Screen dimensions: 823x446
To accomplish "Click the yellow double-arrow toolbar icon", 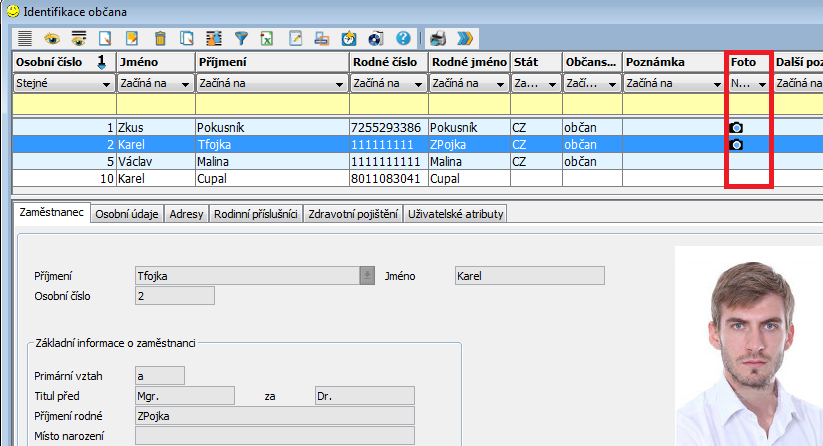I will (464, 39).
